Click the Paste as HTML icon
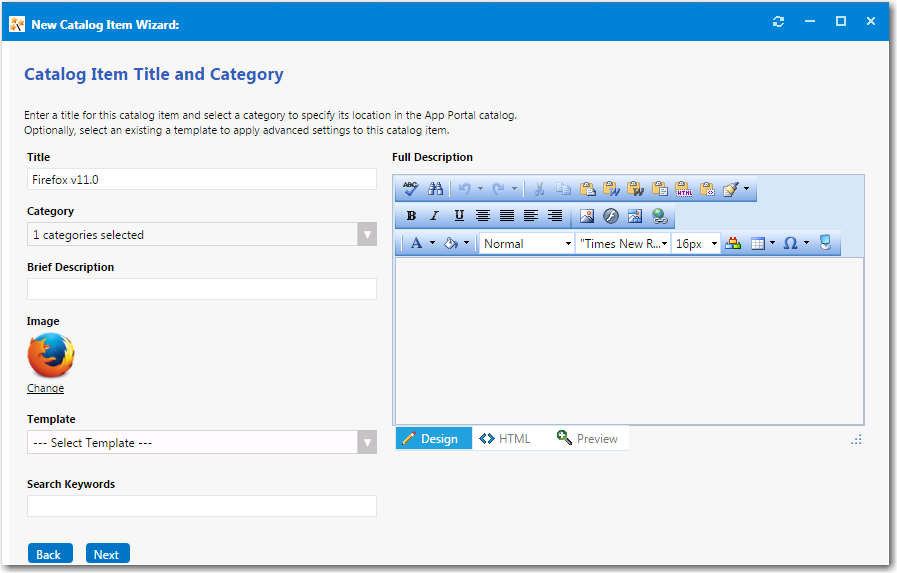Screen dimensions: 897x573 [x=684, y=189]
